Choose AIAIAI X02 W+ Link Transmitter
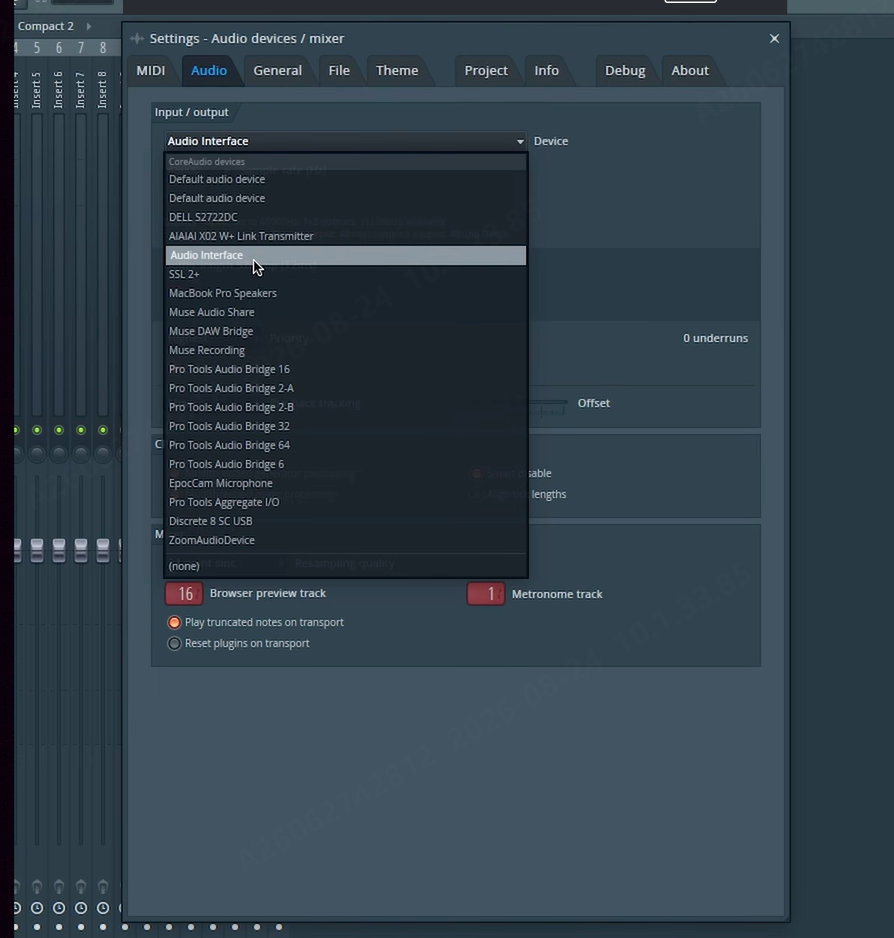894x938 pixels. (x=346, y=236)
